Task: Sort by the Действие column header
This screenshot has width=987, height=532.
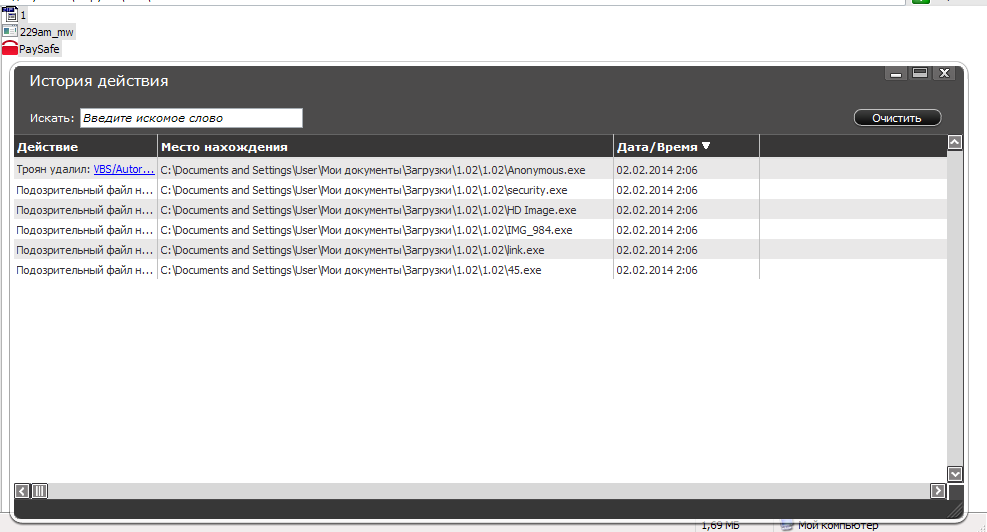Action: click(x=85, y=147)
